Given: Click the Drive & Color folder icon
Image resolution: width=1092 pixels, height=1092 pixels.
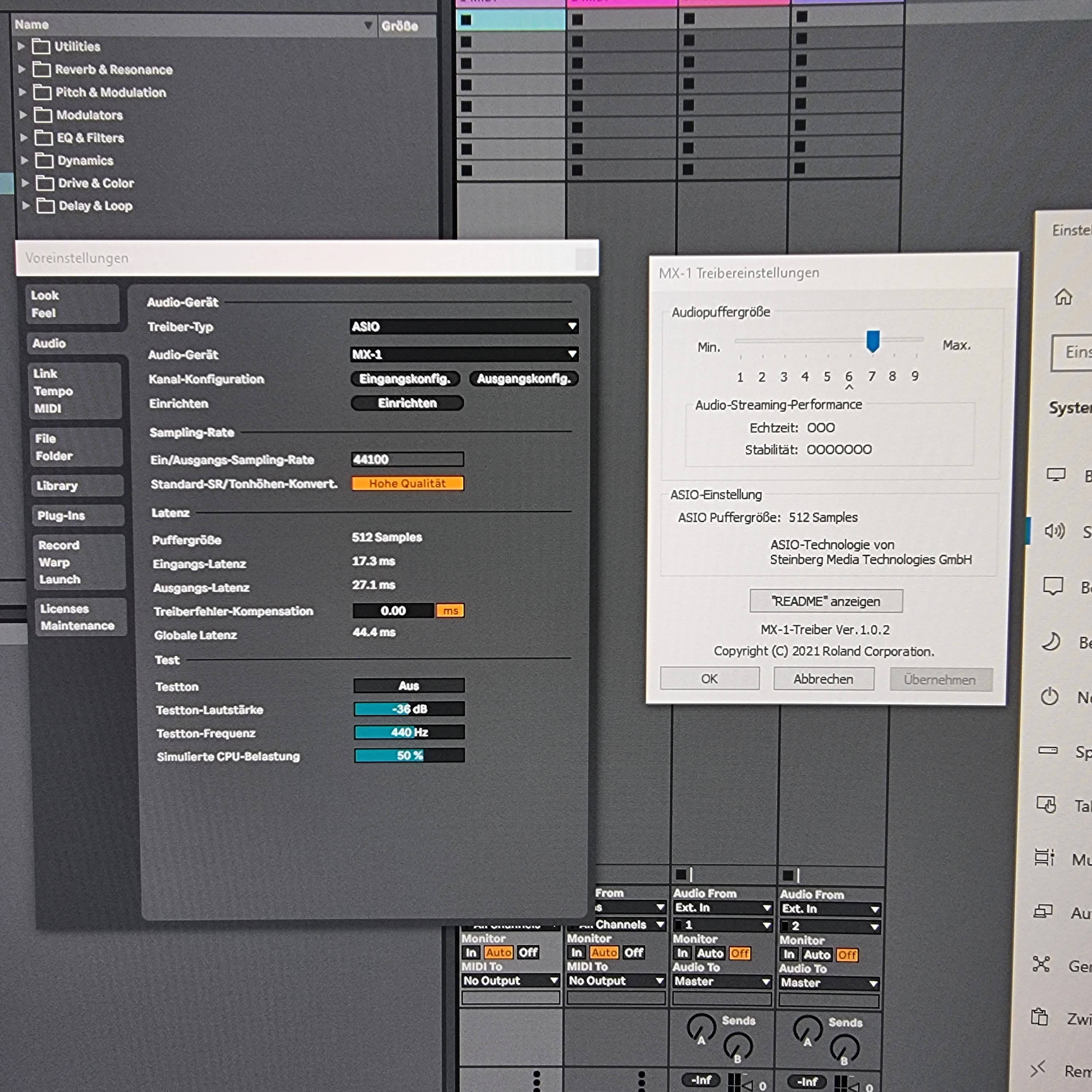Looking at the screenshot, I should coord(45,183).
